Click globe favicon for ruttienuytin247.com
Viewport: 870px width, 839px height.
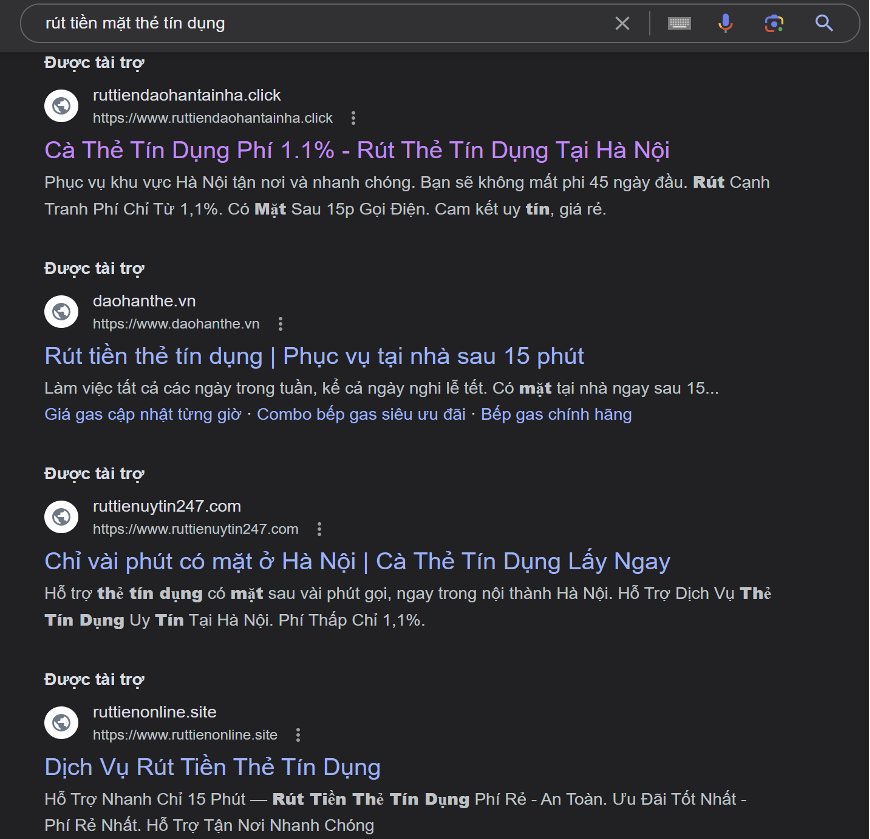click(61, 516)
